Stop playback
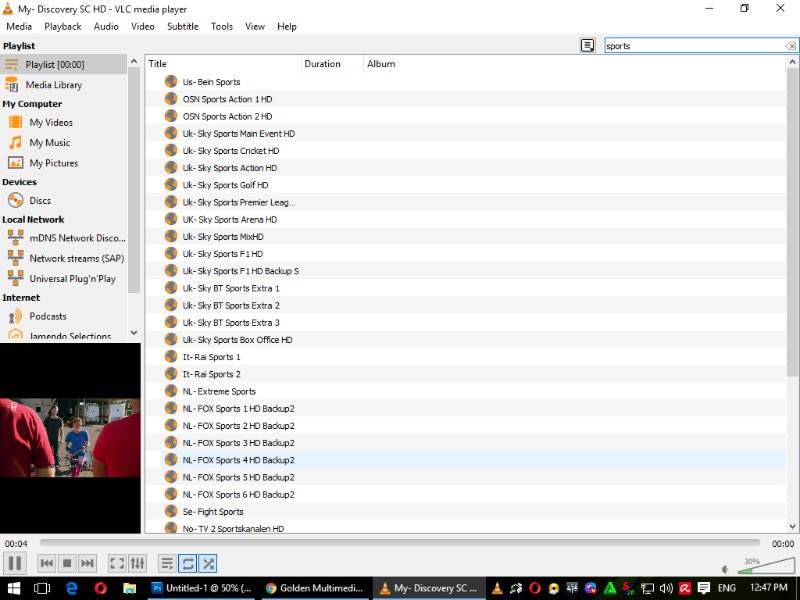 (67, 563)
